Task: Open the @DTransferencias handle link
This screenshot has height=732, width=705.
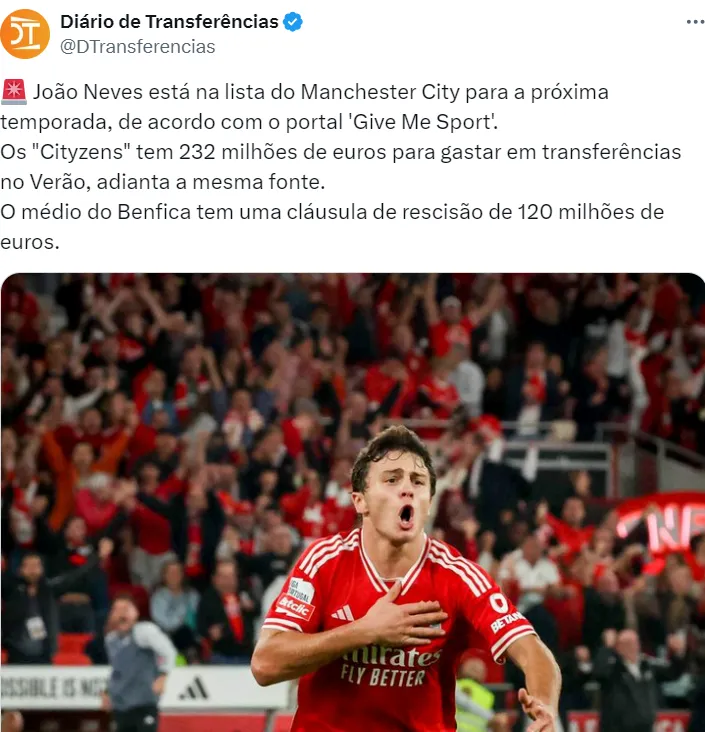Action: (x=138, y=47)
